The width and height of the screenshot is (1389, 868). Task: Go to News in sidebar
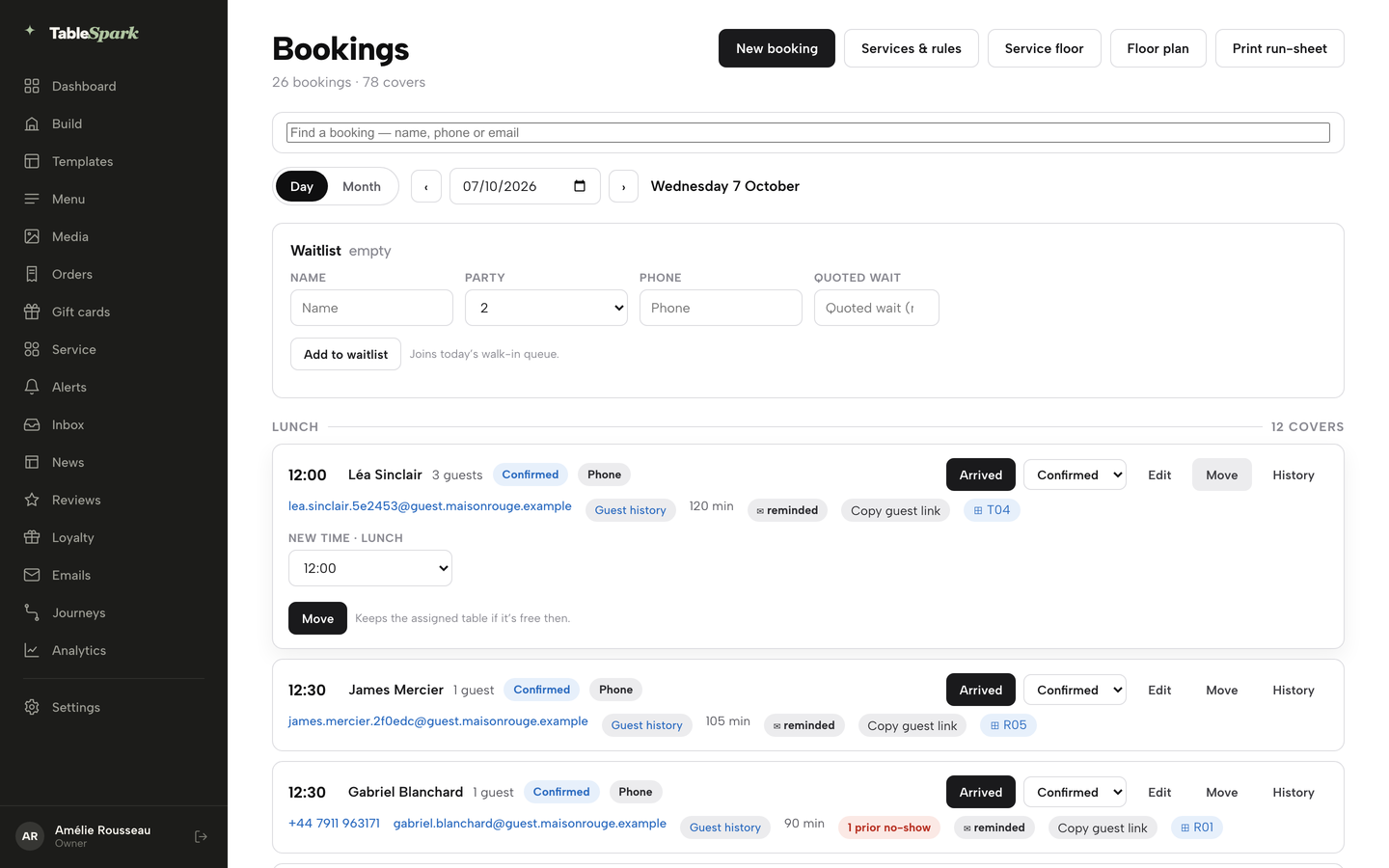pyautogui.click(x=114, y=462)
